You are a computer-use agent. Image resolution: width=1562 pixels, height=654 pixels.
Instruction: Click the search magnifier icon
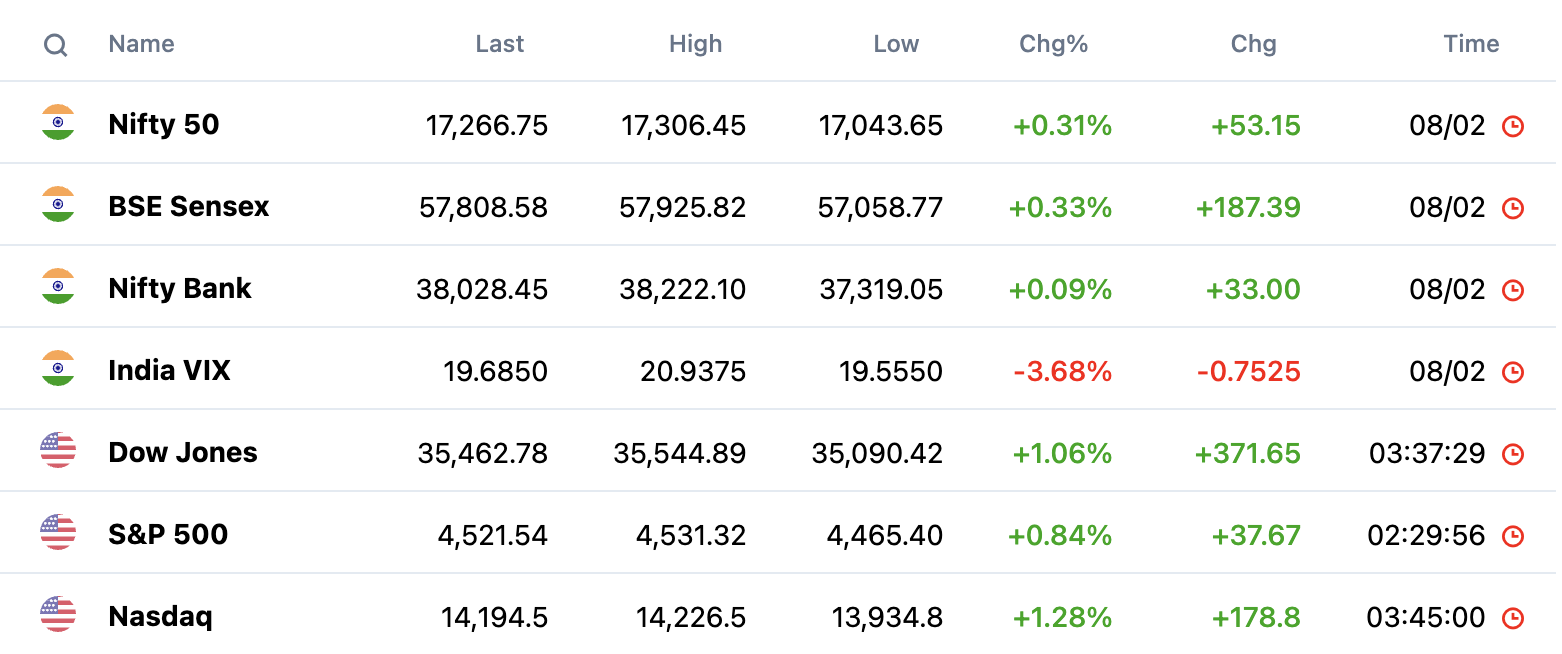(x=56, y=45)
